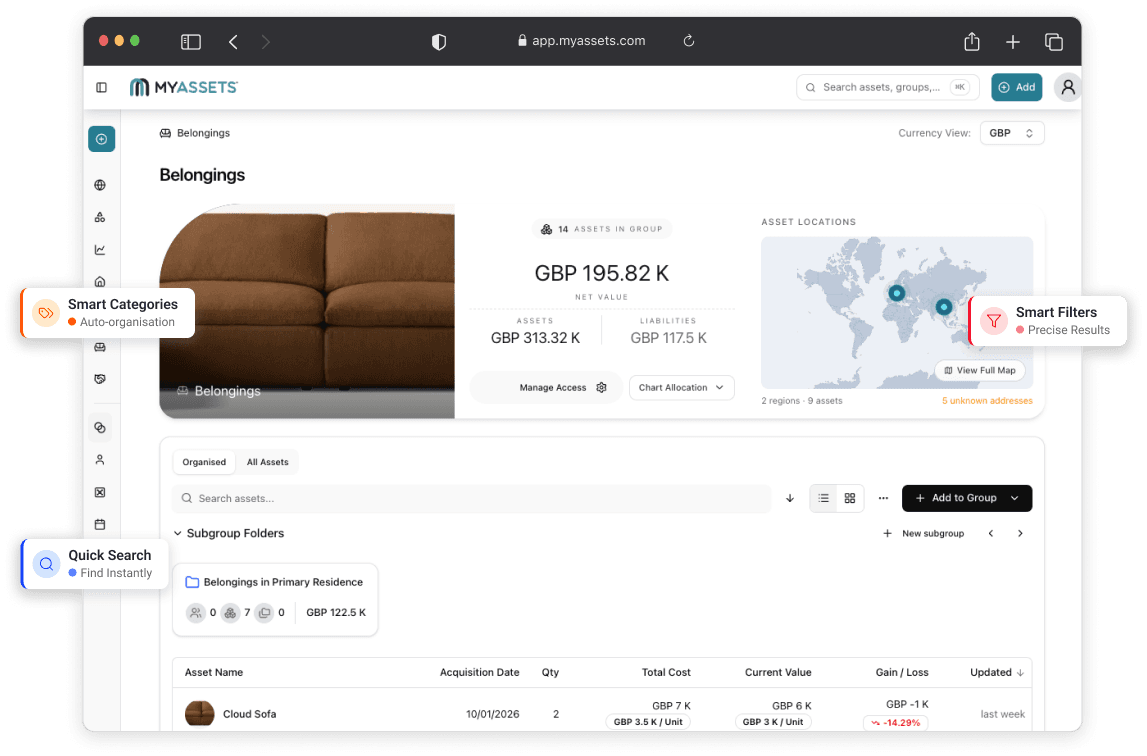Click the teal plus button in sidebar
1147x756 pixels.
tap(102, 139)
